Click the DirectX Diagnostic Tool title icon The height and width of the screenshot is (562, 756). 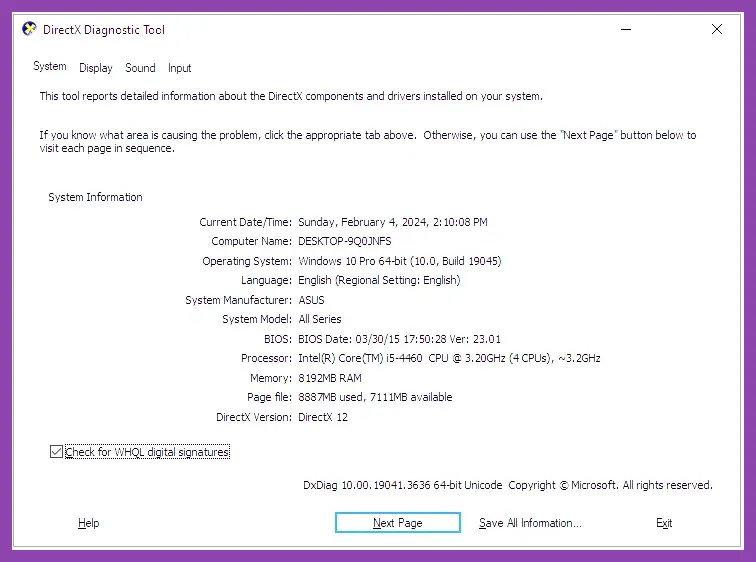tap(29, 29)
